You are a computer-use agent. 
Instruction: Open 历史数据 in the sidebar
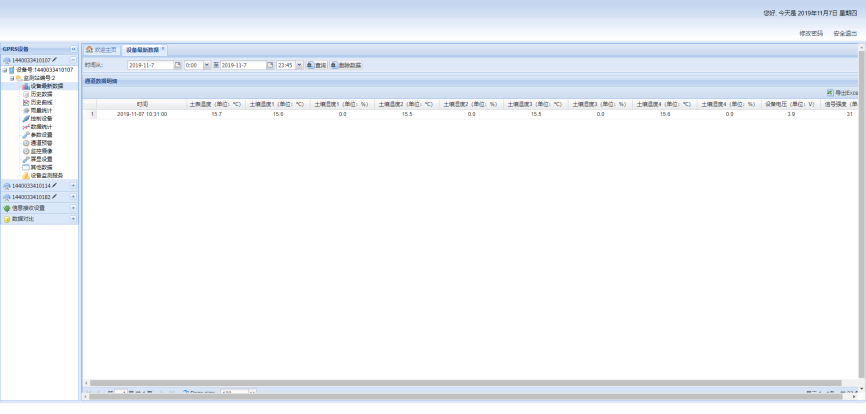pyautogui.click(x=40, y=94)
